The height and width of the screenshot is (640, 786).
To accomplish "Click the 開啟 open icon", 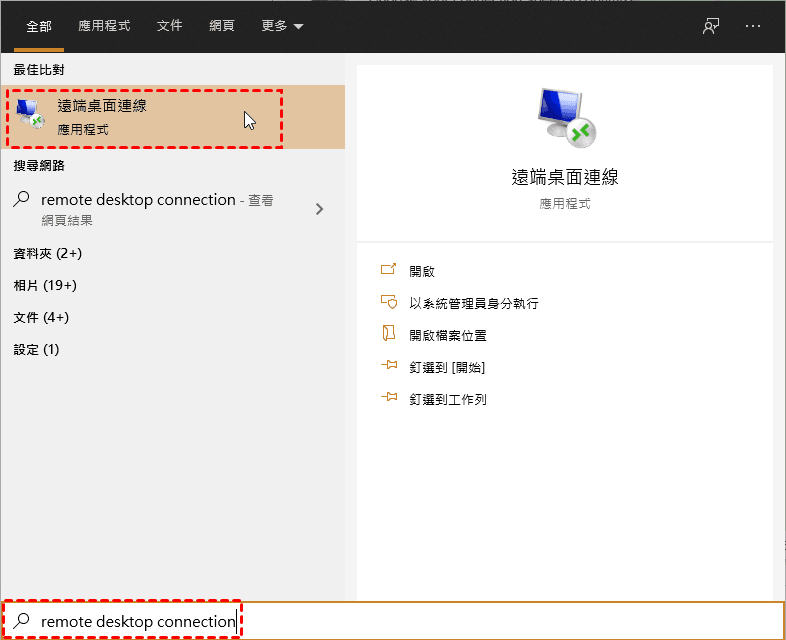I will click(388, 270).
